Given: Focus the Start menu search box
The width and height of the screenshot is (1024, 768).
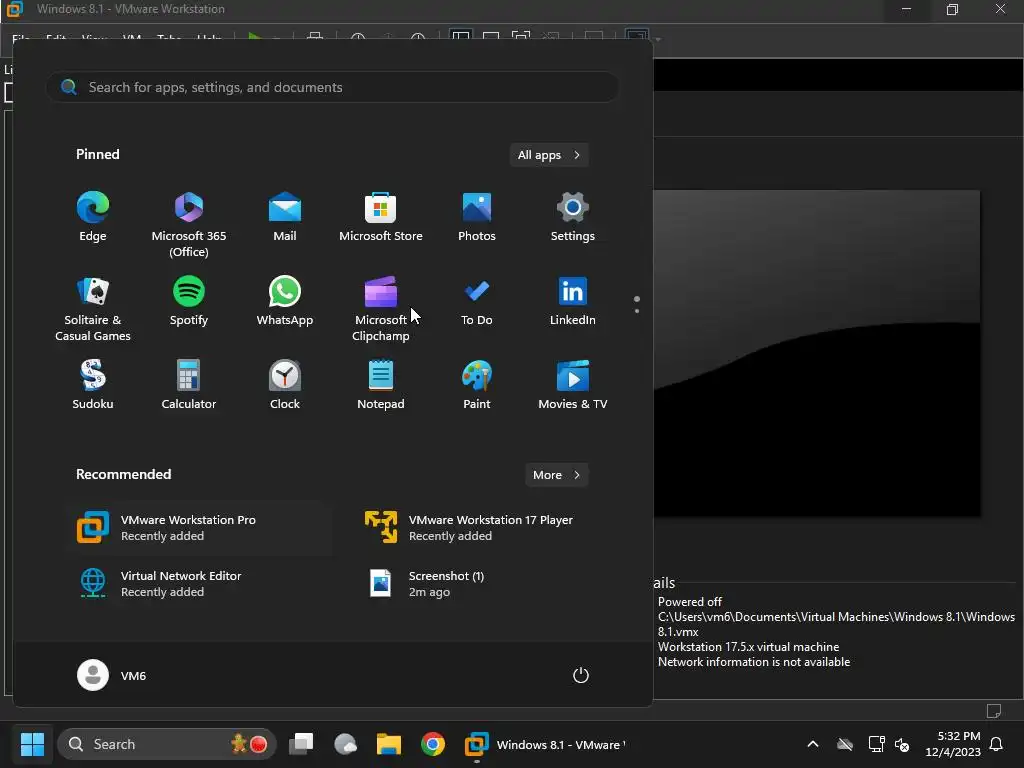Looking at the screenshot, I should click(x=332, y=87).
